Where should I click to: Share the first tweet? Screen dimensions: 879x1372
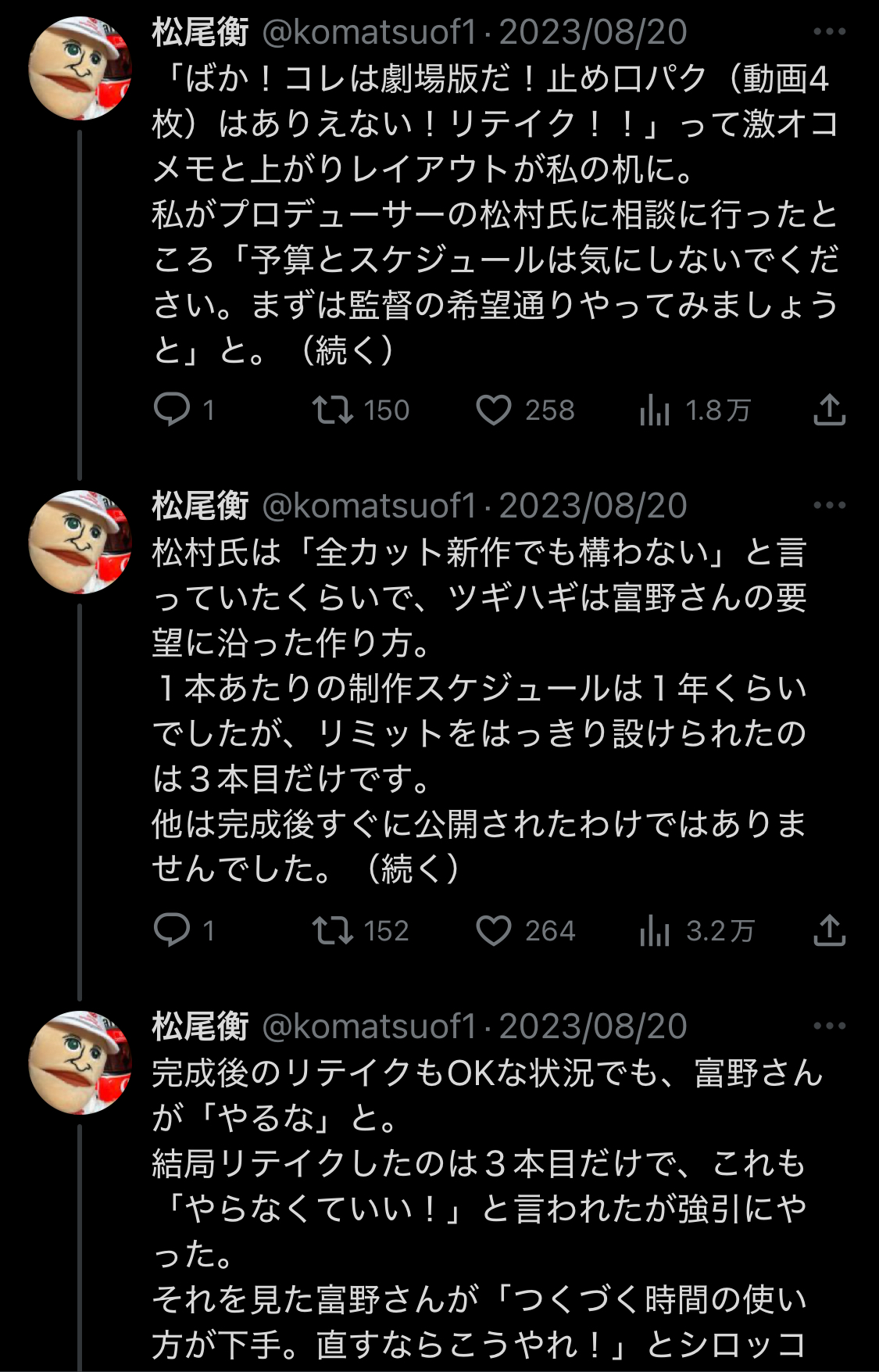pos(829,410)
